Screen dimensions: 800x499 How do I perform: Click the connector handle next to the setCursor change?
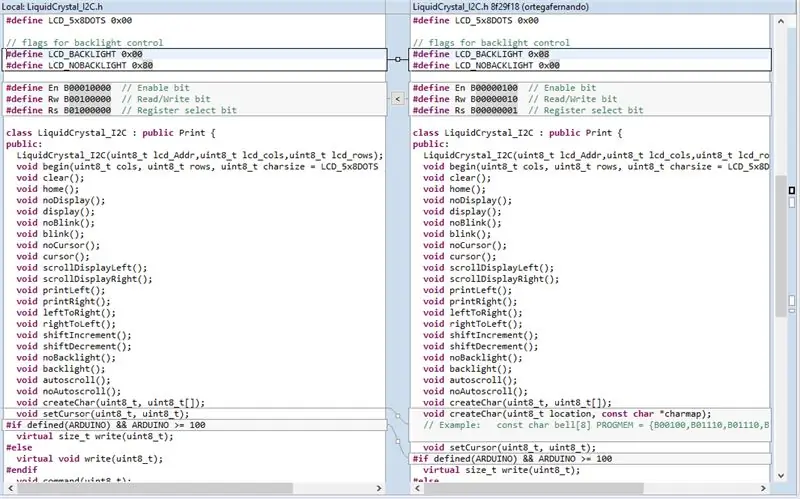[398, 416]
